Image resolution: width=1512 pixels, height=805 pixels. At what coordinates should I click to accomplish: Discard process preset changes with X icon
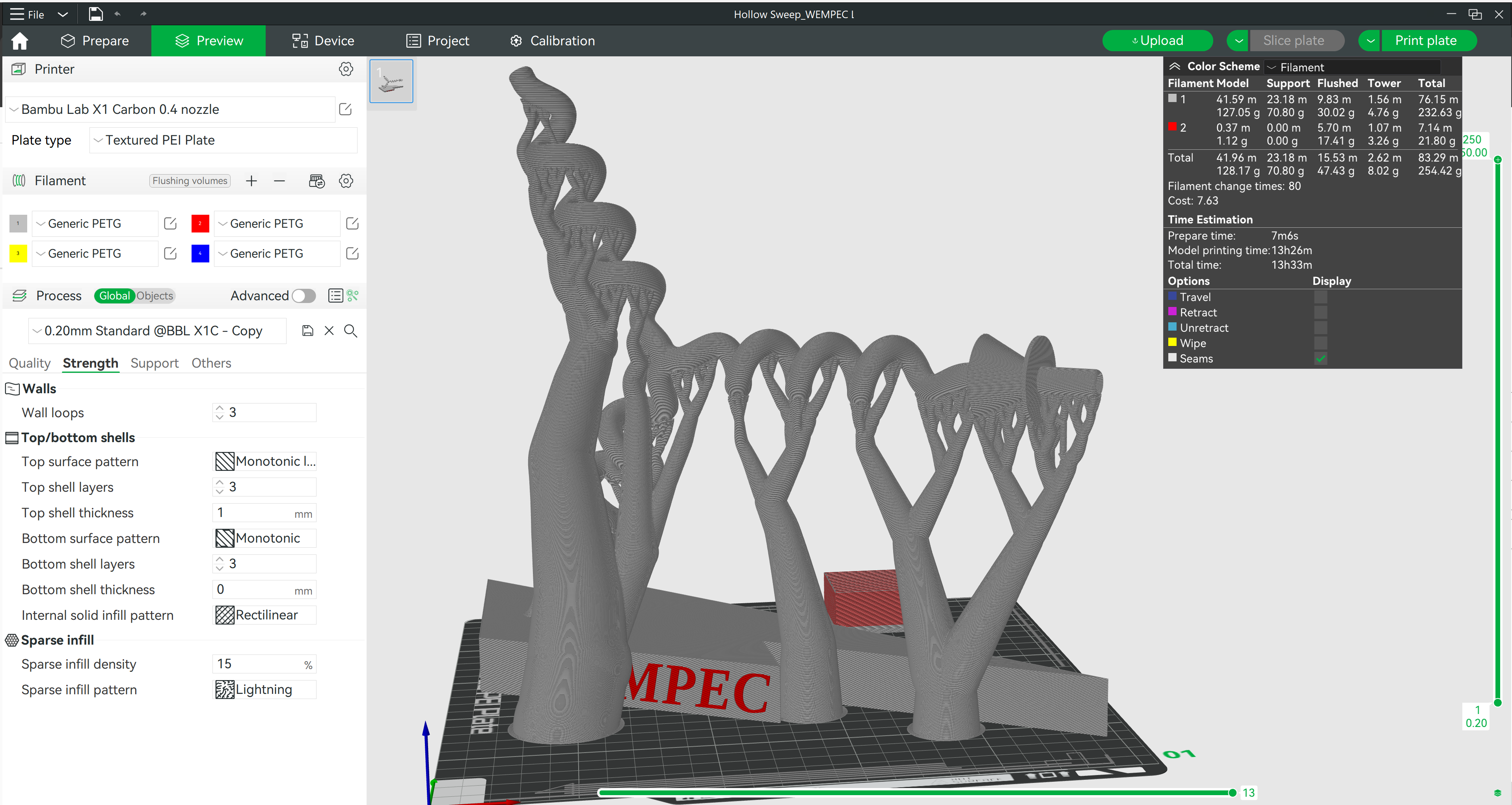point(329,331)
